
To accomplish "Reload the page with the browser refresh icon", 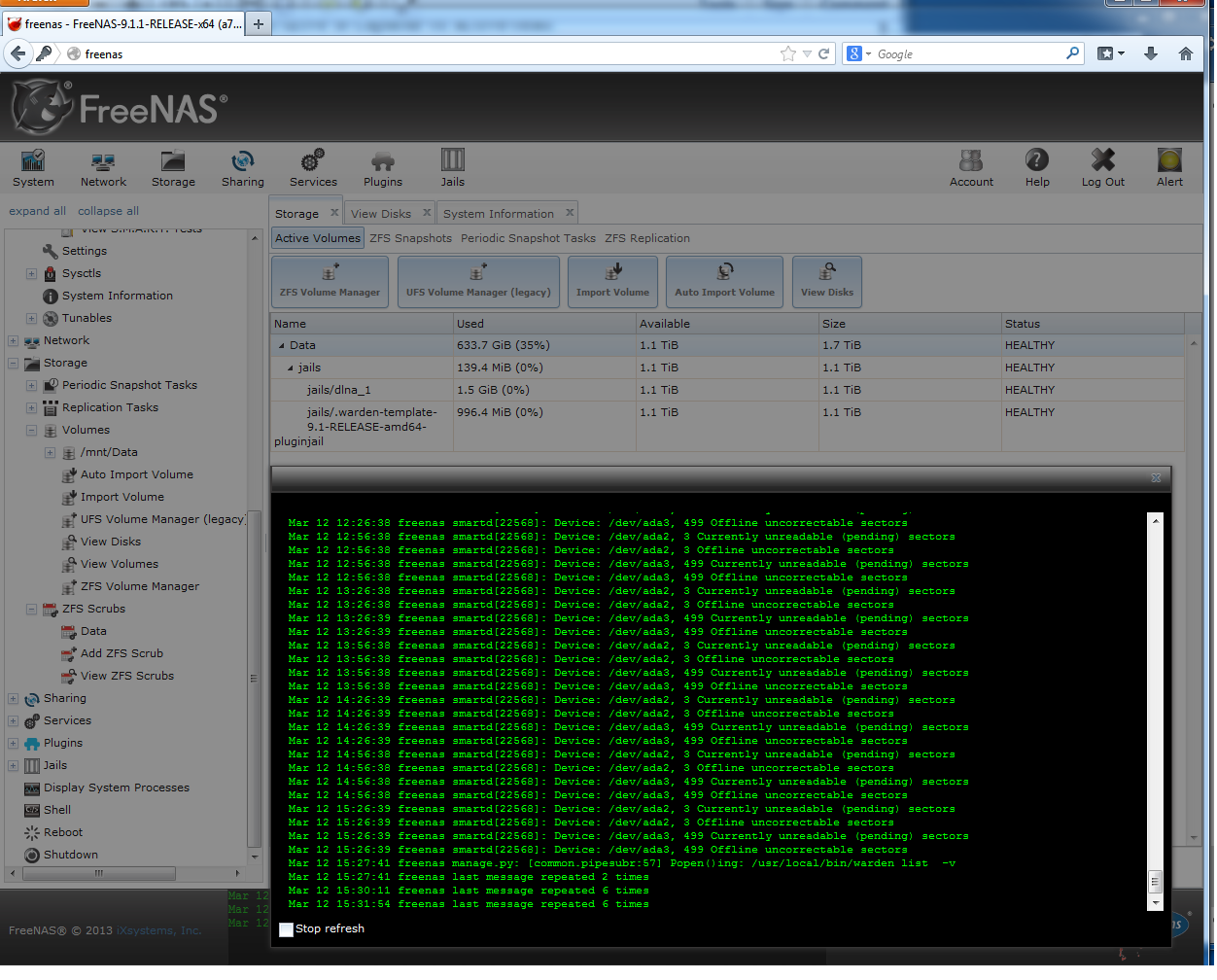I will click(824, 54).
